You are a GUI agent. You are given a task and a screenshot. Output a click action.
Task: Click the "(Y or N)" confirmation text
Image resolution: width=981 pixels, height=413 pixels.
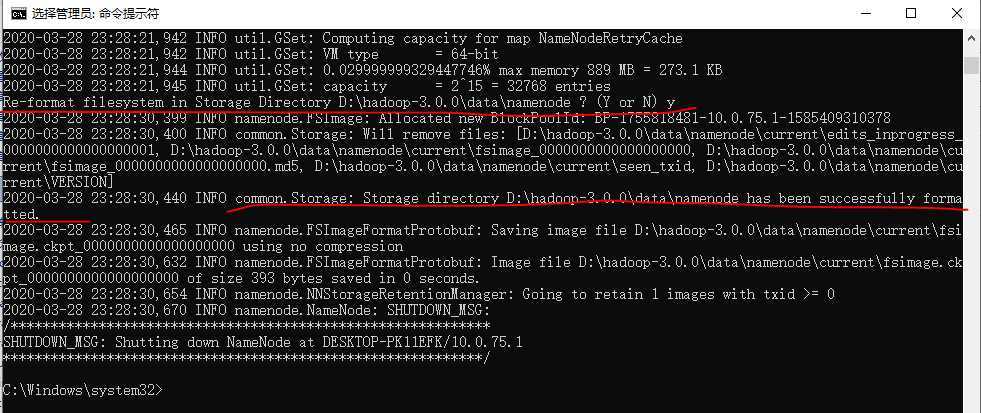pos(608,102)
